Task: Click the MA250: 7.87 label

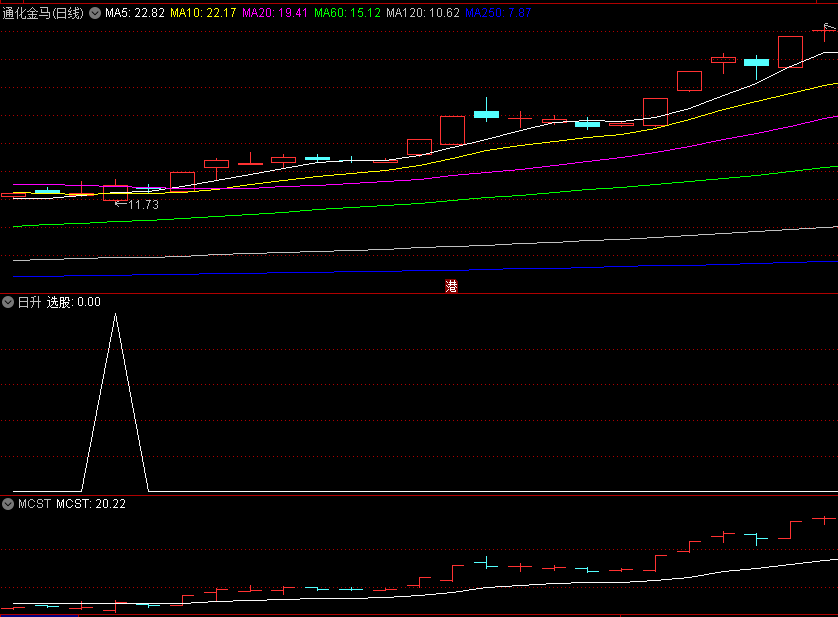Action: [498, 13]
